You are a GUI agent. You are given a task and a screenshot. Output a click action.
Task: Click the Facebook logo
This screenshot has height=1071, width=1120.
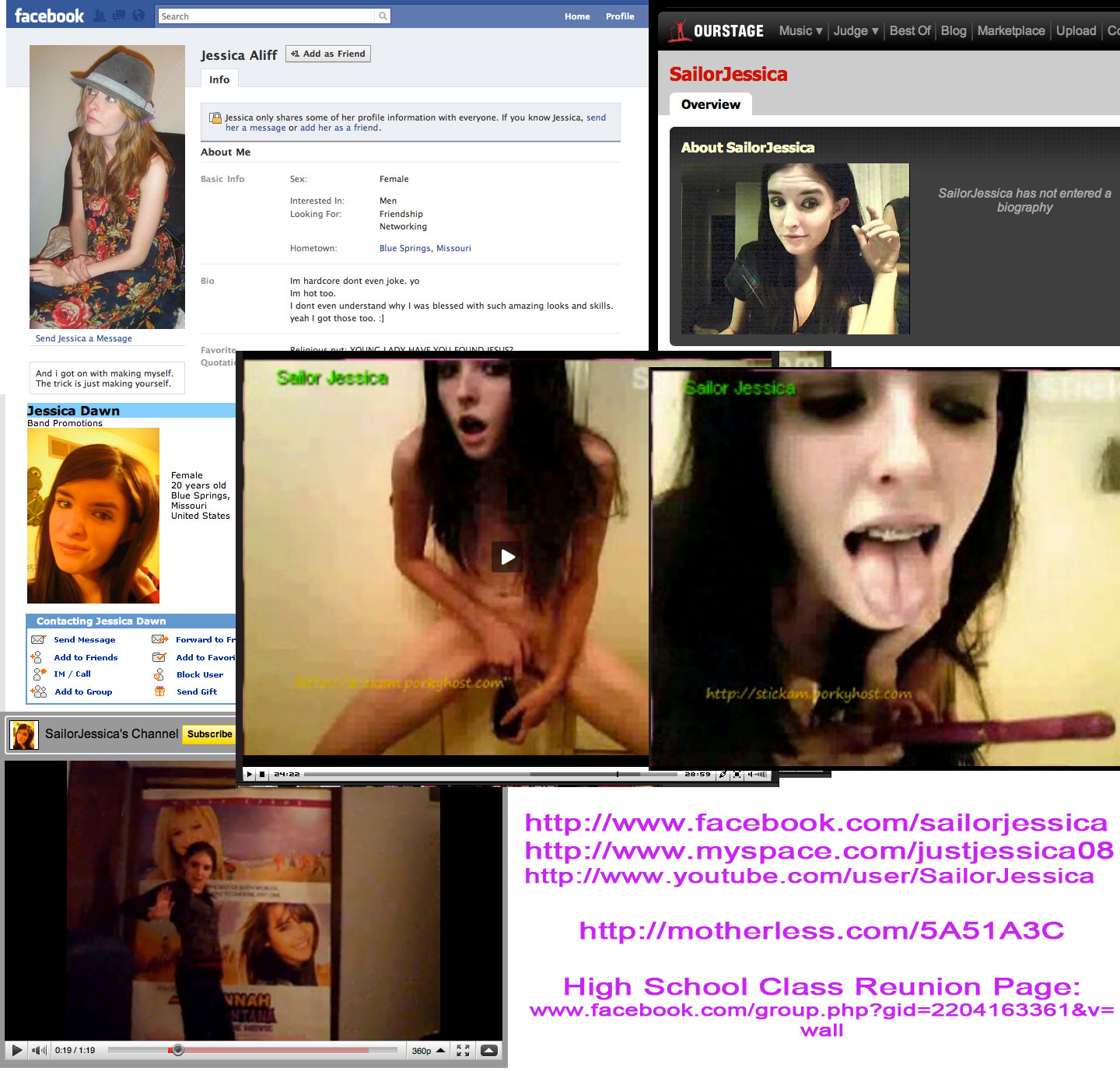point(49,16)
